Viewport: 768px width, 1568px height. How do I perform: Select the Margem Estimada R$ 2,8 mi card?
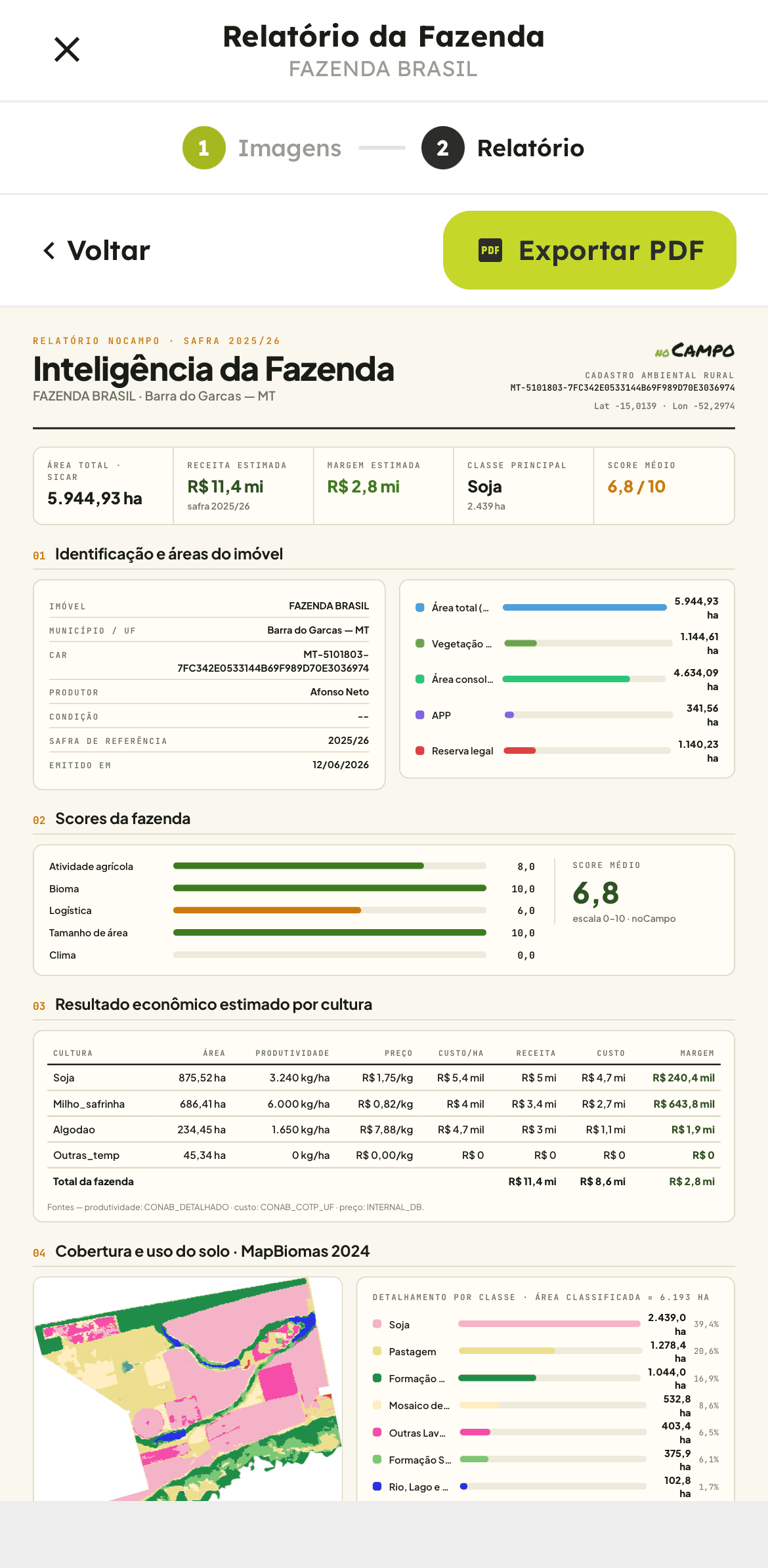383,486
